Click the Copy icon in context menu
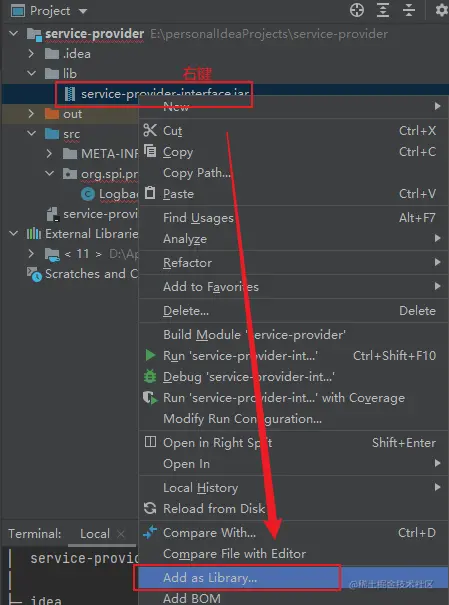Viewport: 449px width, 605px height. (150, 150)
